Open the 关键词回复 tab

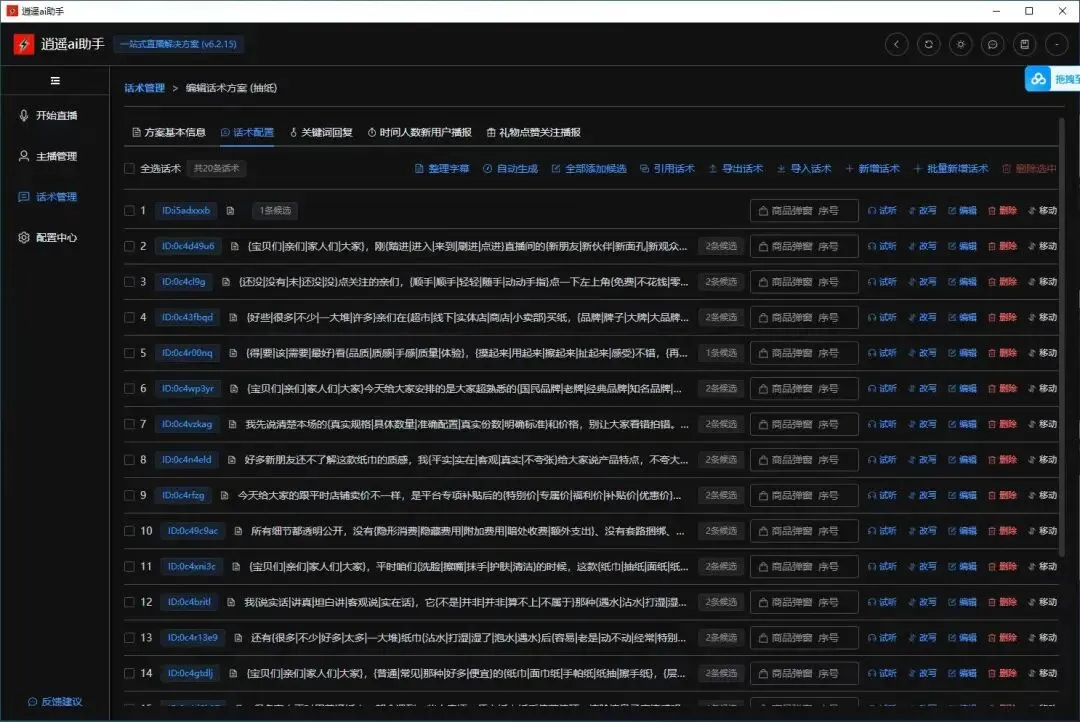tap(321, 132)
